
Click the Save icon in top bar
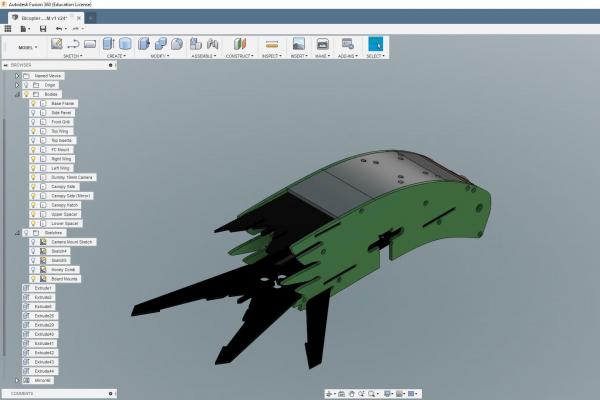pyautogui.click(x=43, y=28)
